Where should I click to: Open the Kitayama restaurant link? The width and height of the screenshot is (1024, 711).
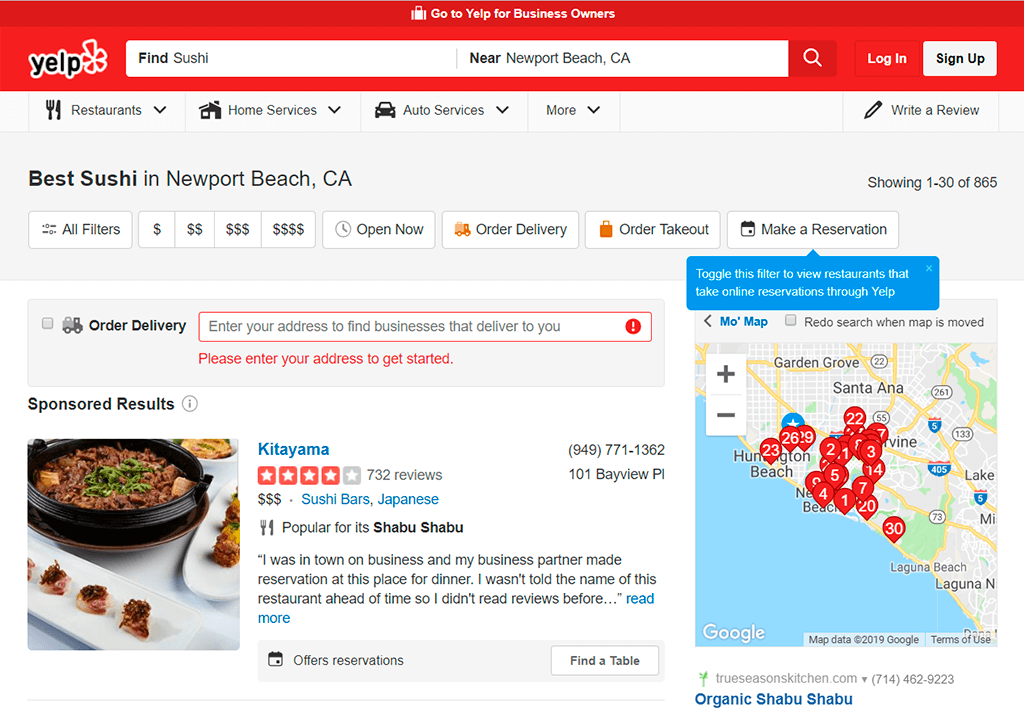(x=293, y=449)
